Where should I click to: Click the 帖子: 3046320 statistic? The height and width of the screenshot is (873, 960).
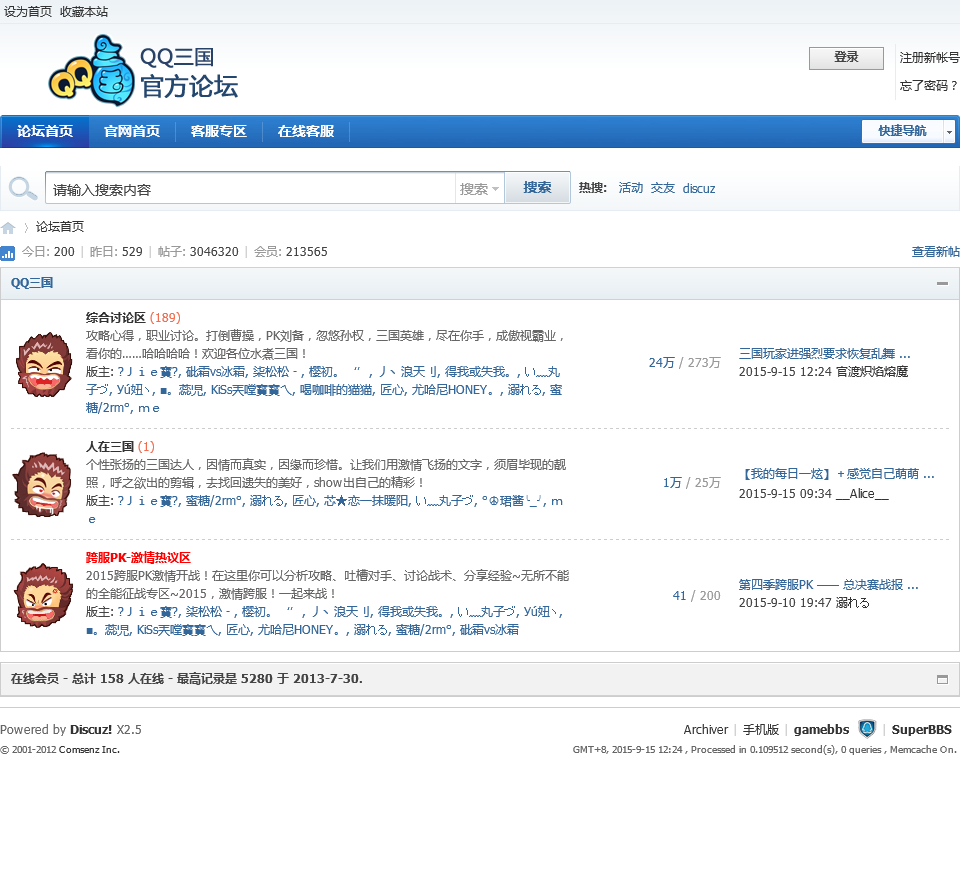[x=198, y=252]
